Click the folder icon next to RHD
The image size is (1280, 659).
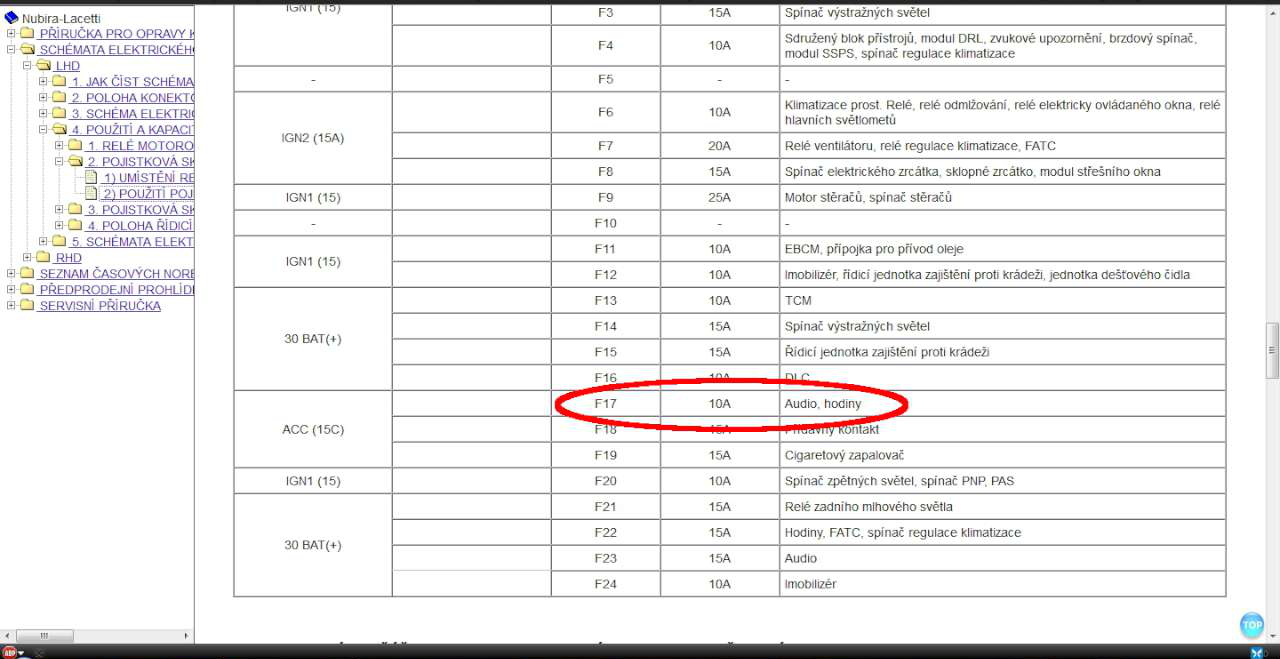point(43,258)
